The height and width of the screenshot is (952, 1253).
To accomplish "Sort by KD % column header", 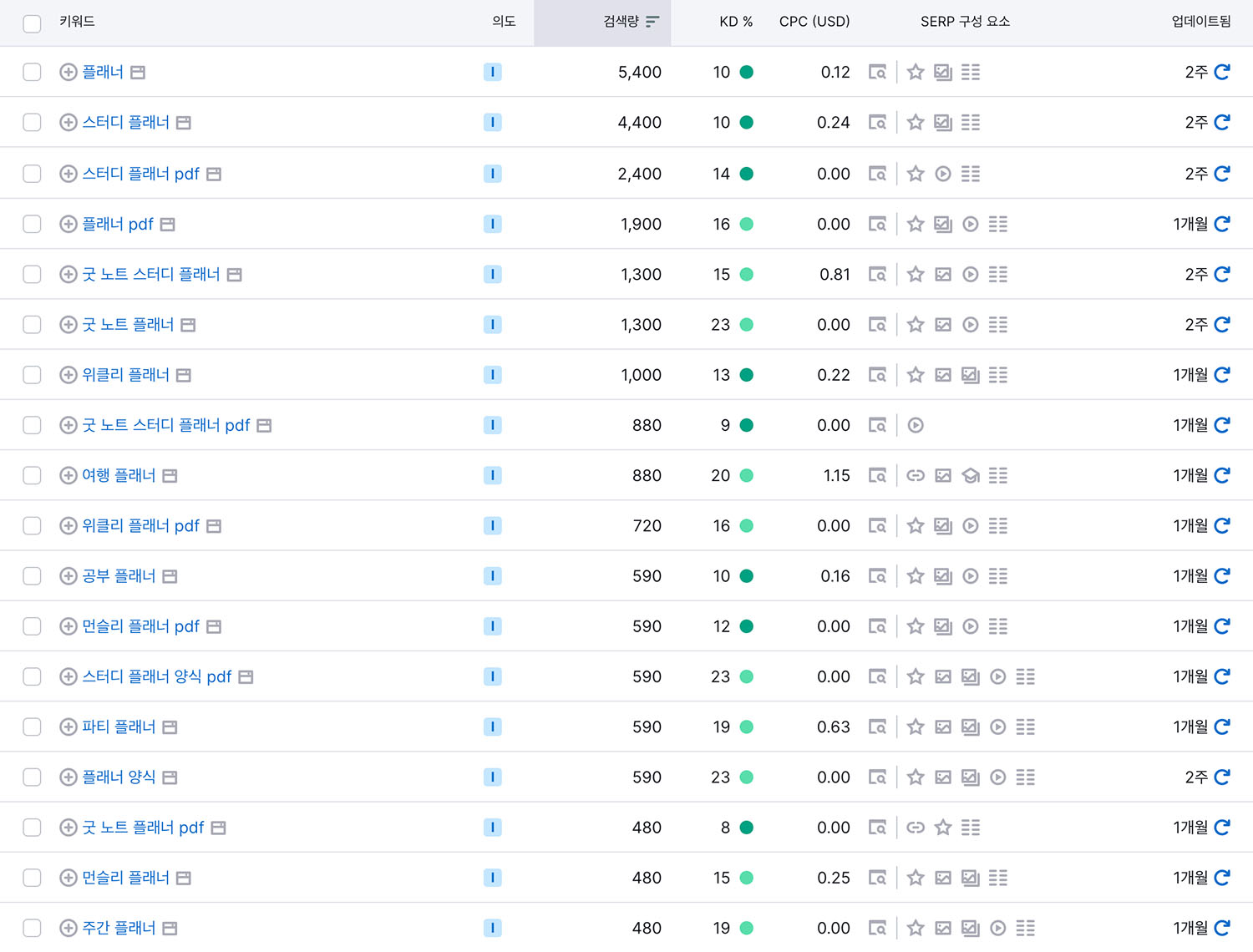I will [736, 22].
